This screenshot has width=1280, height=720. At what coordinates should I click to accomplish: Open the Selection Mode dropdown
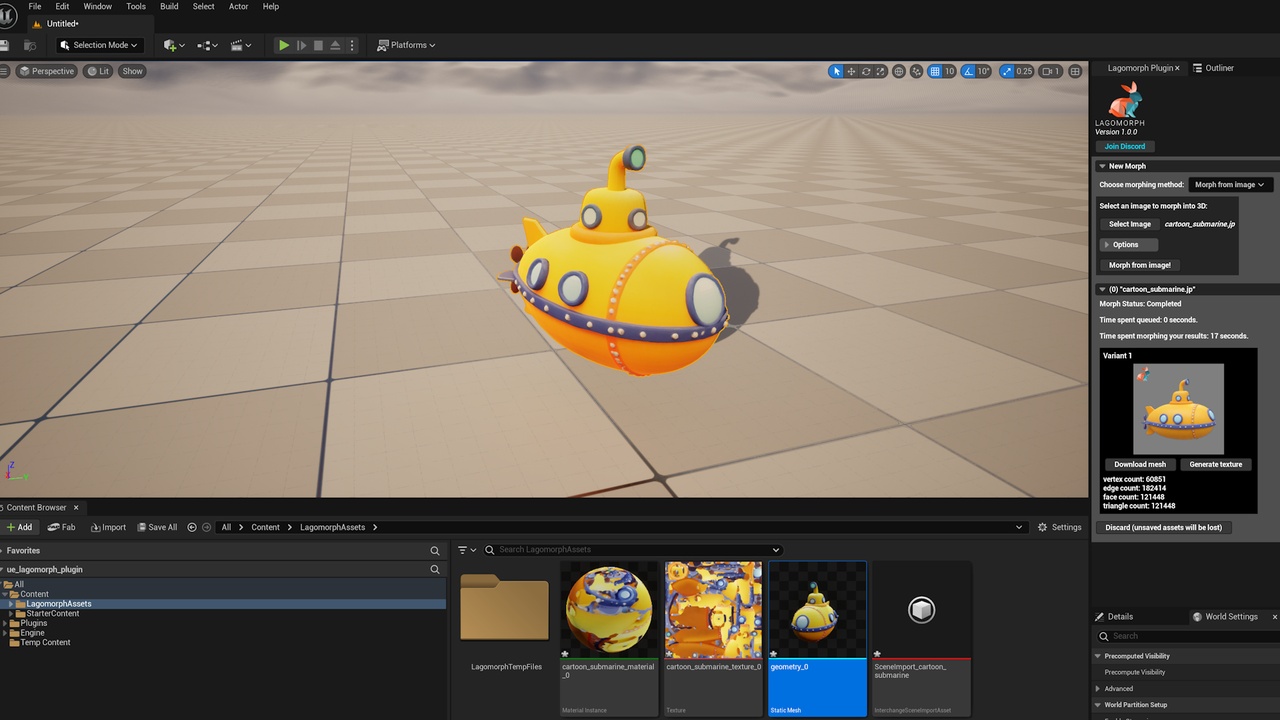[100, 45]
